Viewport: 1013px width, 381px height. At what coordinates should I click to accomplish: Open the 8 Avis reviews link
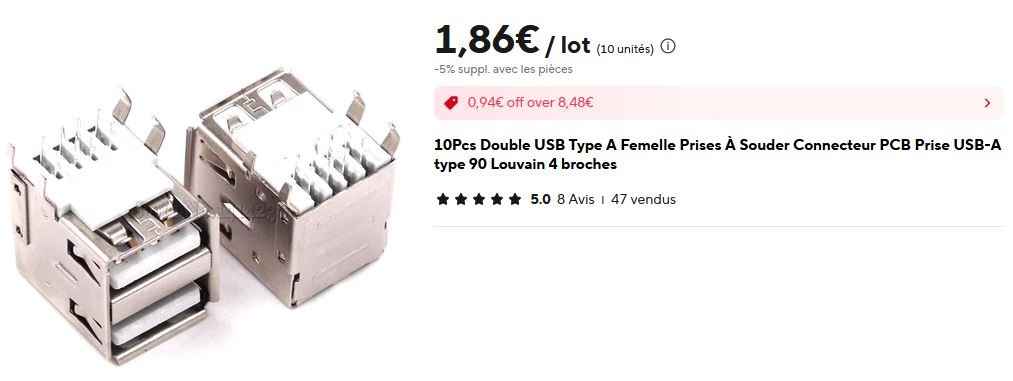click(576, 200)
